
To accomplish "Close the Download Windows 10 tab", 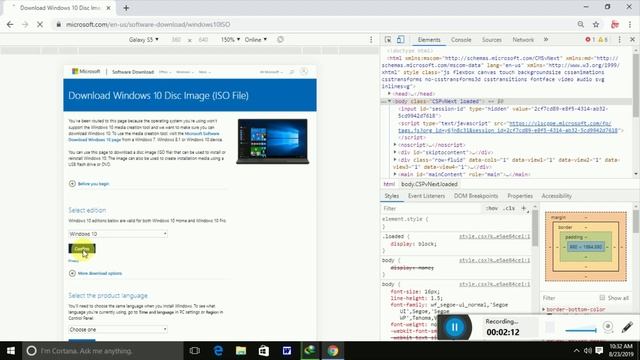I will (109, 8).
